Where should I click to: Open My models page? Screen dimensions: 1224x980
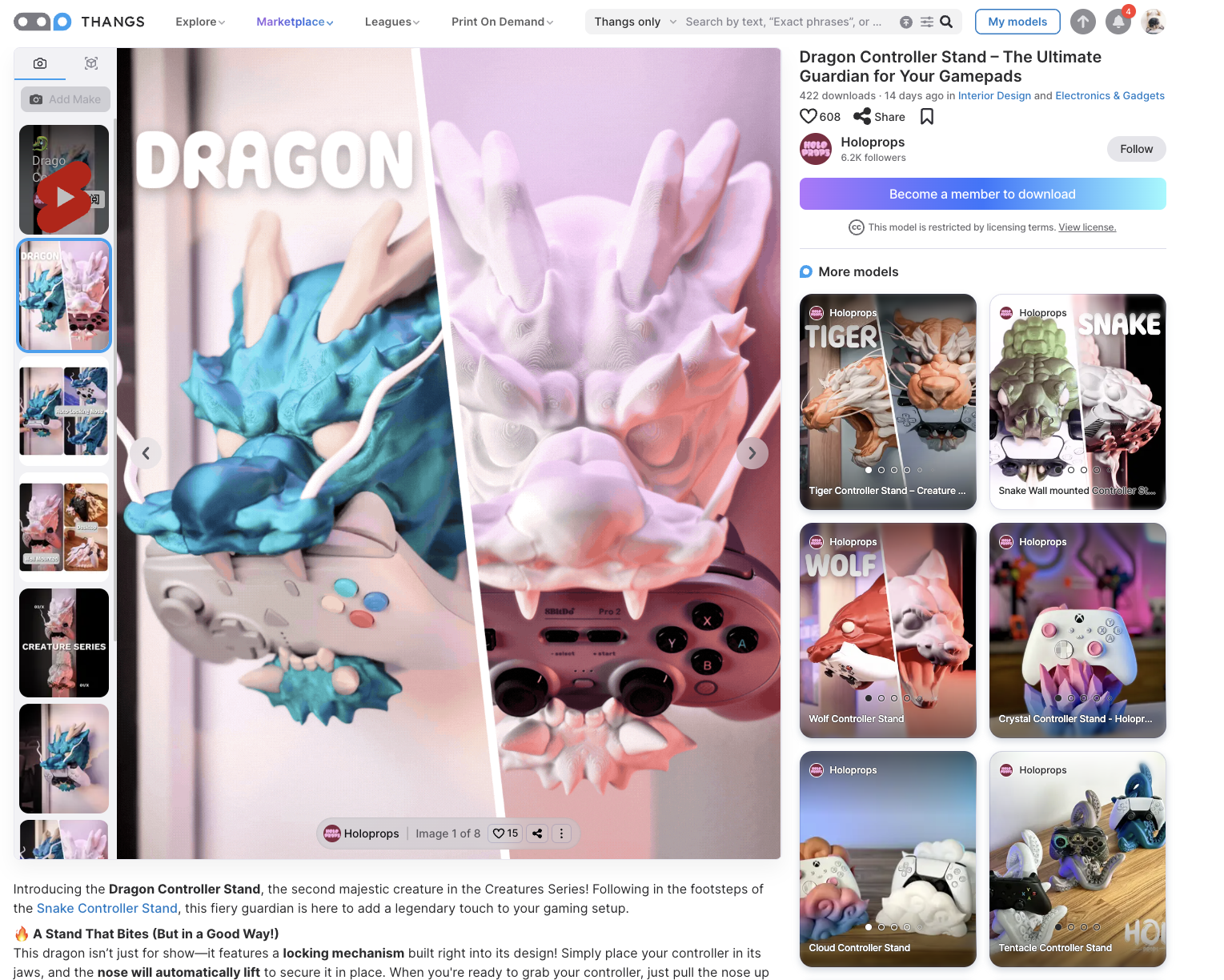pos(1017,22)
